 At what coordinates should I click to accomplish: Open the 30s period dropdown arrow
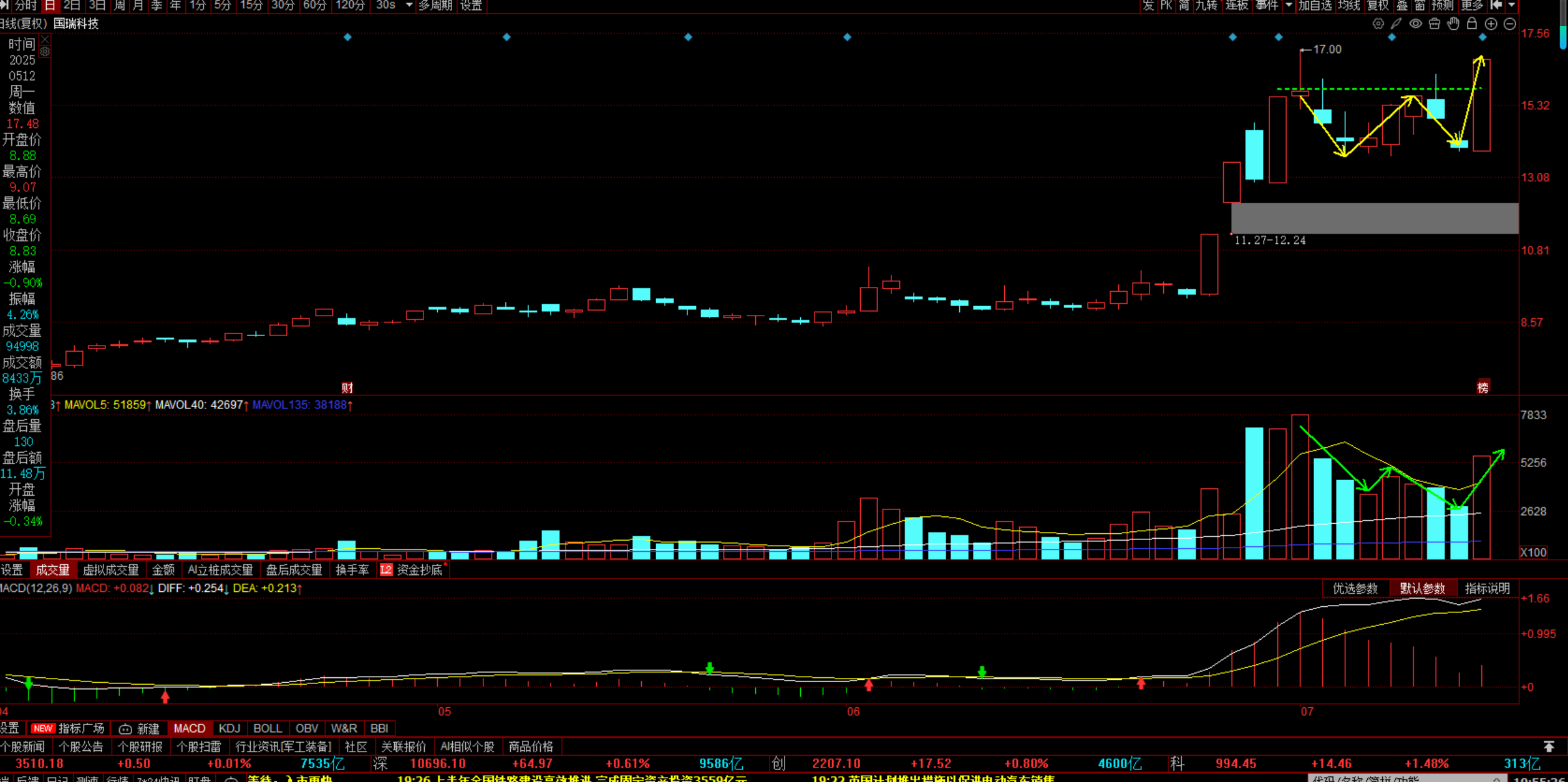pyautogui.click(x=409, y=5)
